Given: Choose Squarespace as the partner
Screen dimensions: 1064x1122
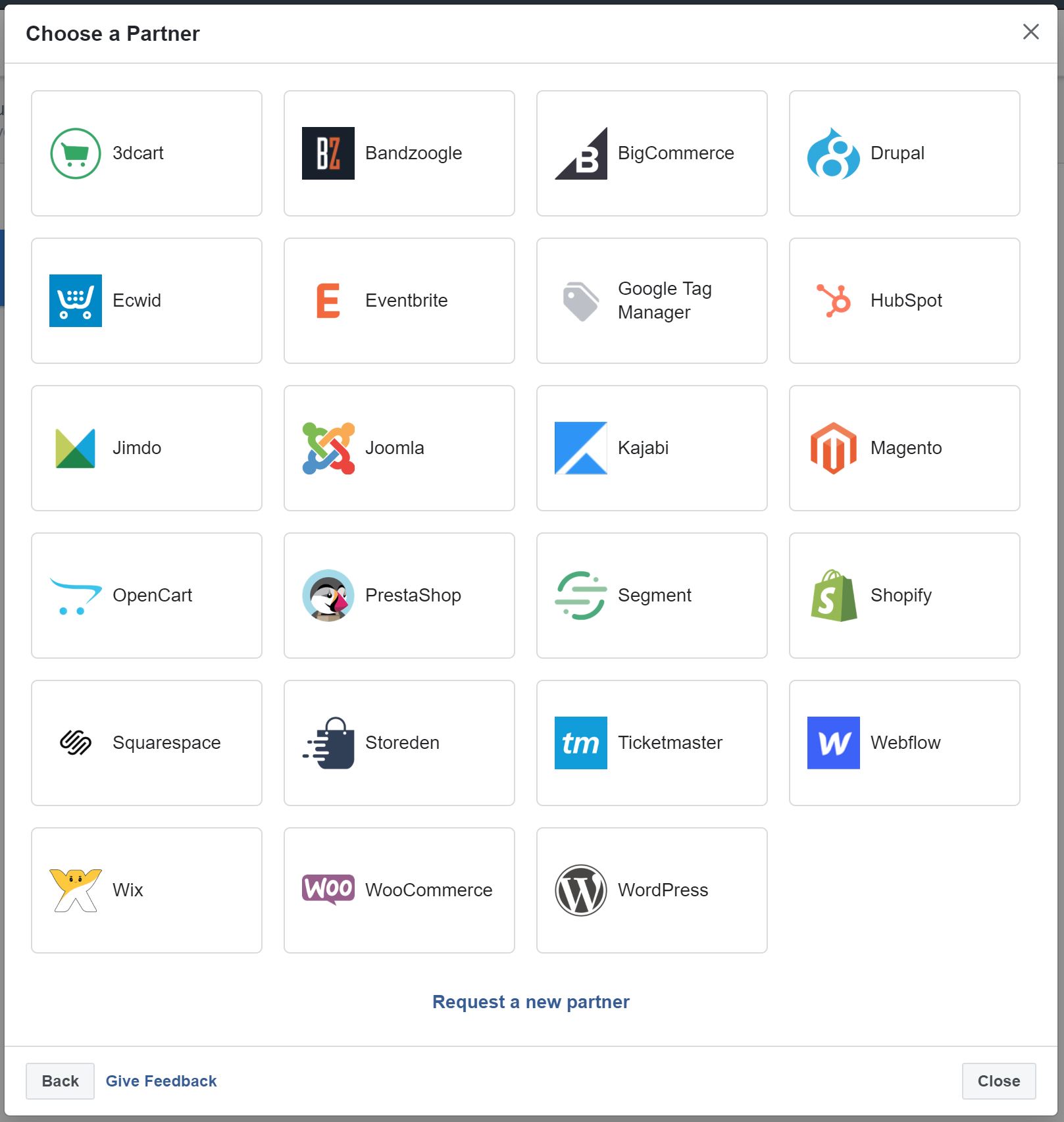Looking at the screenshot, I should click(x=146, y=743).
